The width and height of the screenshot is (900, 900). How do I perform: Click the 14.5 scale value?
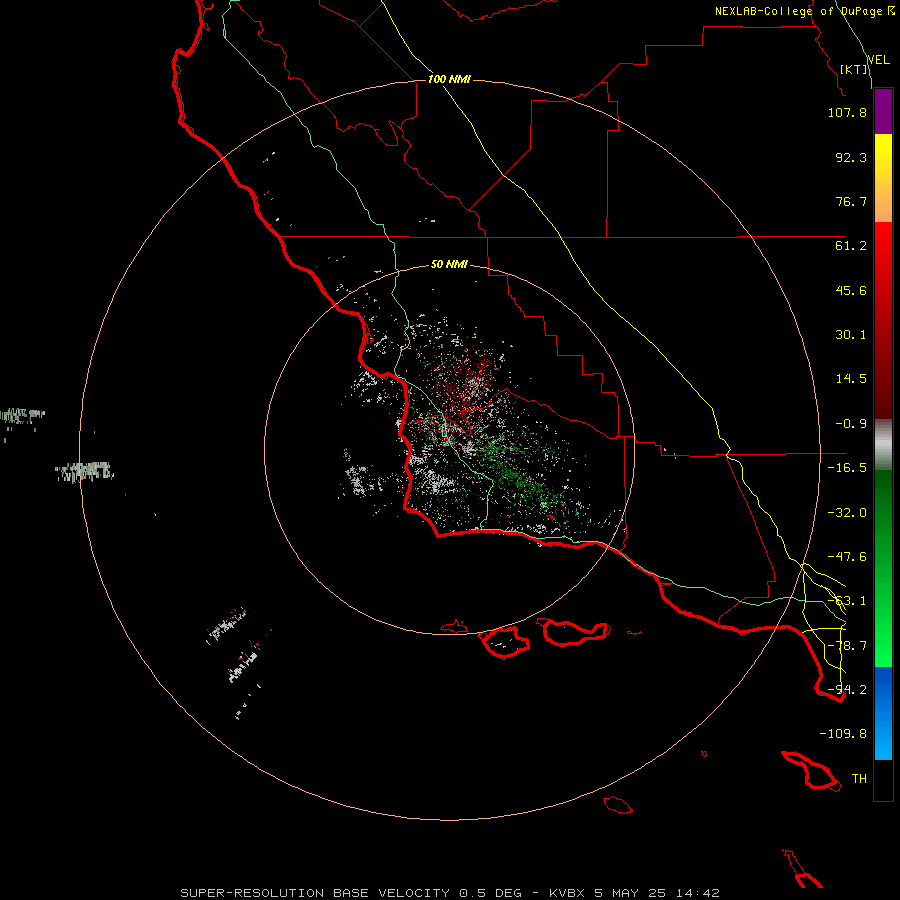coord(851,379)
